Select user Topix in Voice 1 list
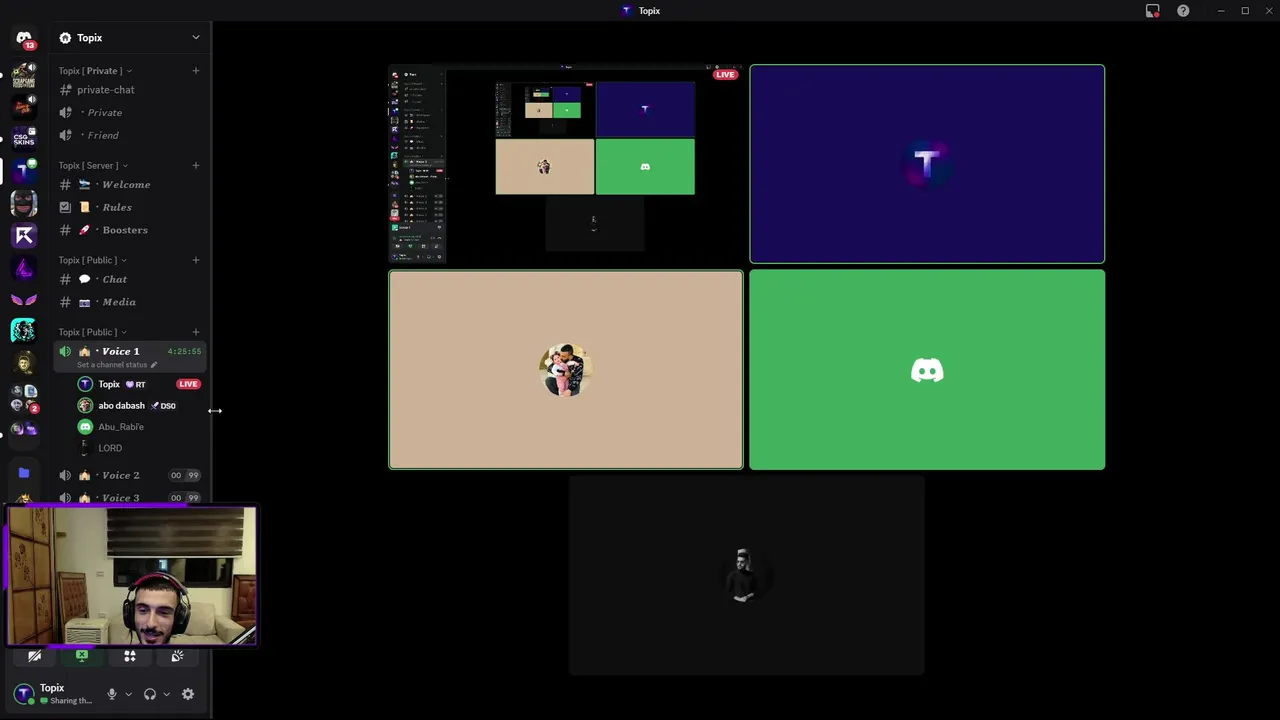This screenshot has width=1280, height=720. pos(139,384)
